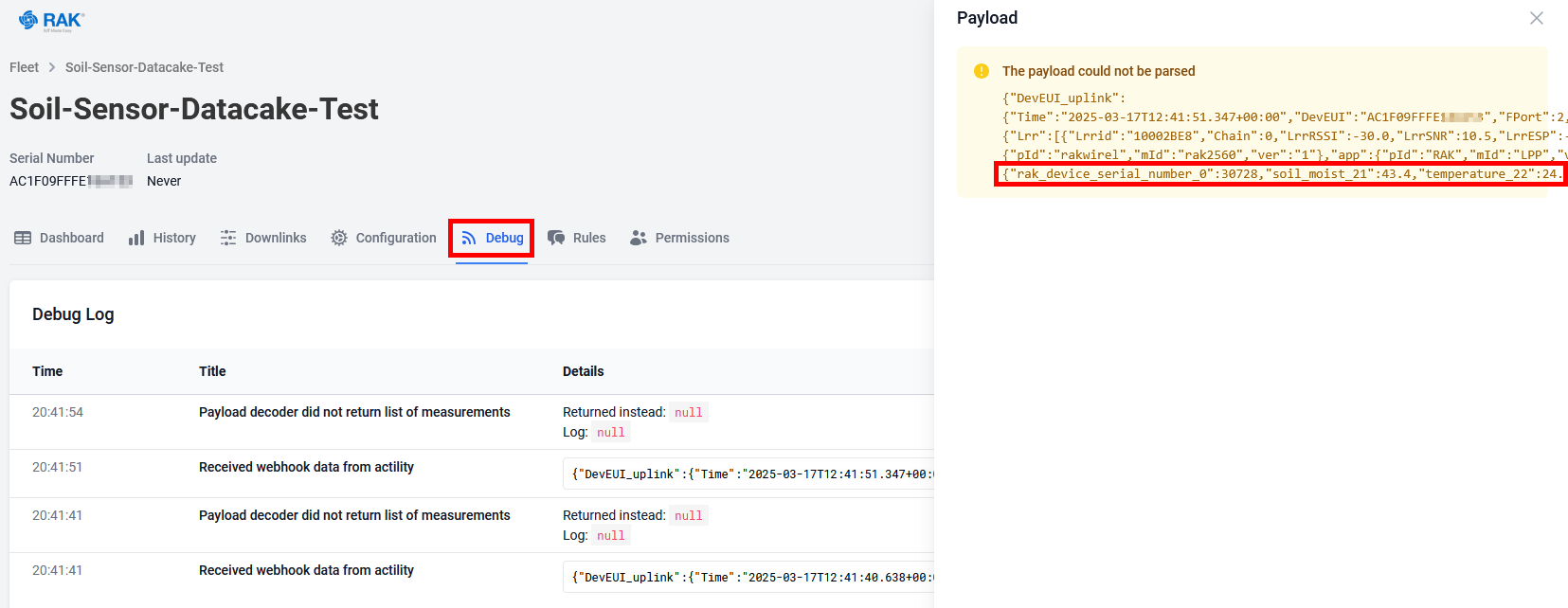Go to the Configuration tab

384,238
